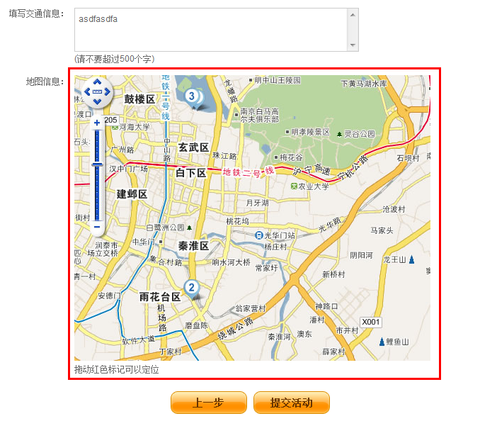This screenshot has width=480, height=421.
Task: Click the 龙王山 mountain icon
Action: 412,259
